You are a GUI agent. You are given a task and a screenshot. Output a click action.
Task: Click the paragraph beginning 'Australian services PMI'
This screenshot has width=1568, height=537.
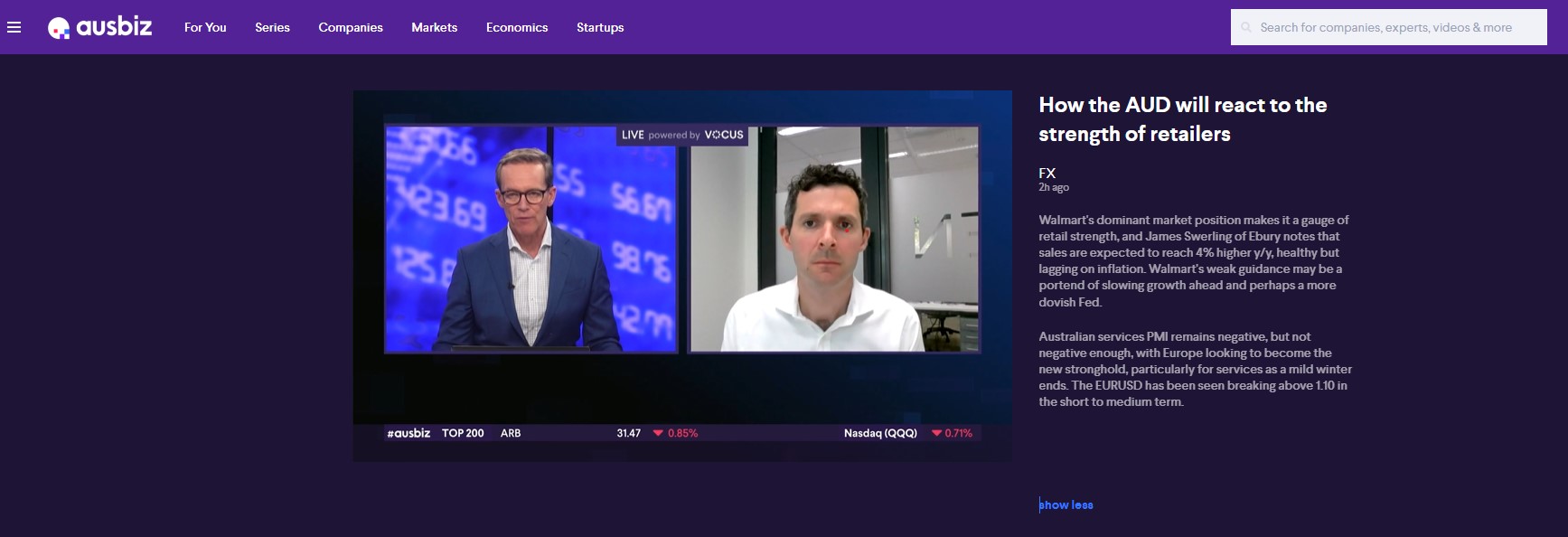(1195, 369)
